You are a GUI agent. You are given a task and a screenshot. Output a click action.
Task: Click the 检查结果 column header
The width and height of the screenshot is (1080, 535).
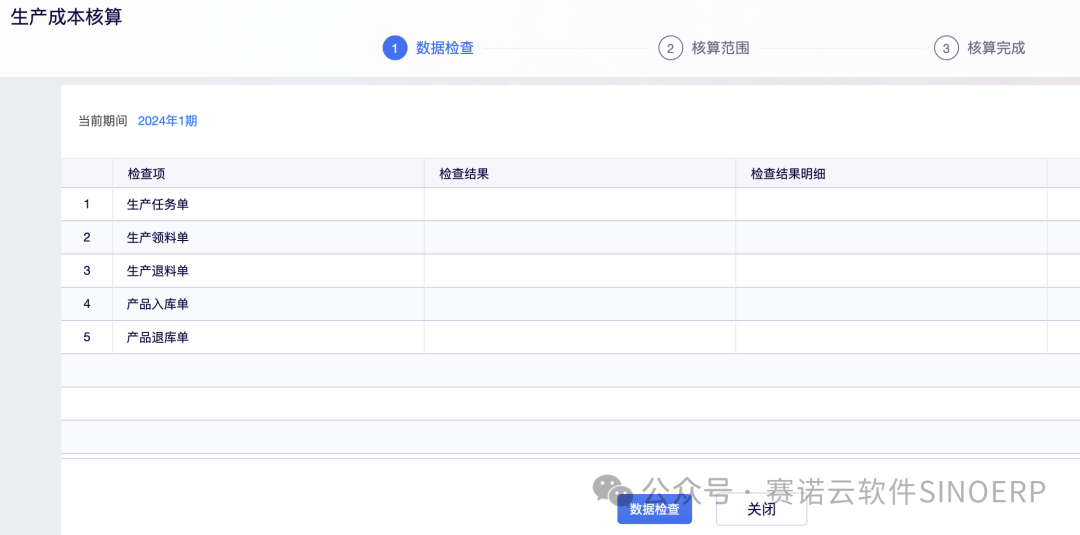(464, 174)
